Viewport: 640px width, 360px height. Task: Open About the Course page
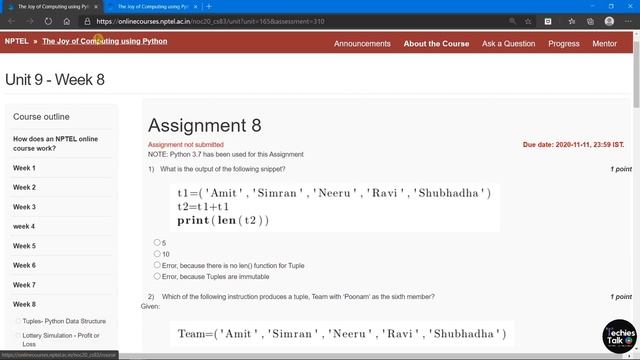pyautogui.click(x=436, y=44)
